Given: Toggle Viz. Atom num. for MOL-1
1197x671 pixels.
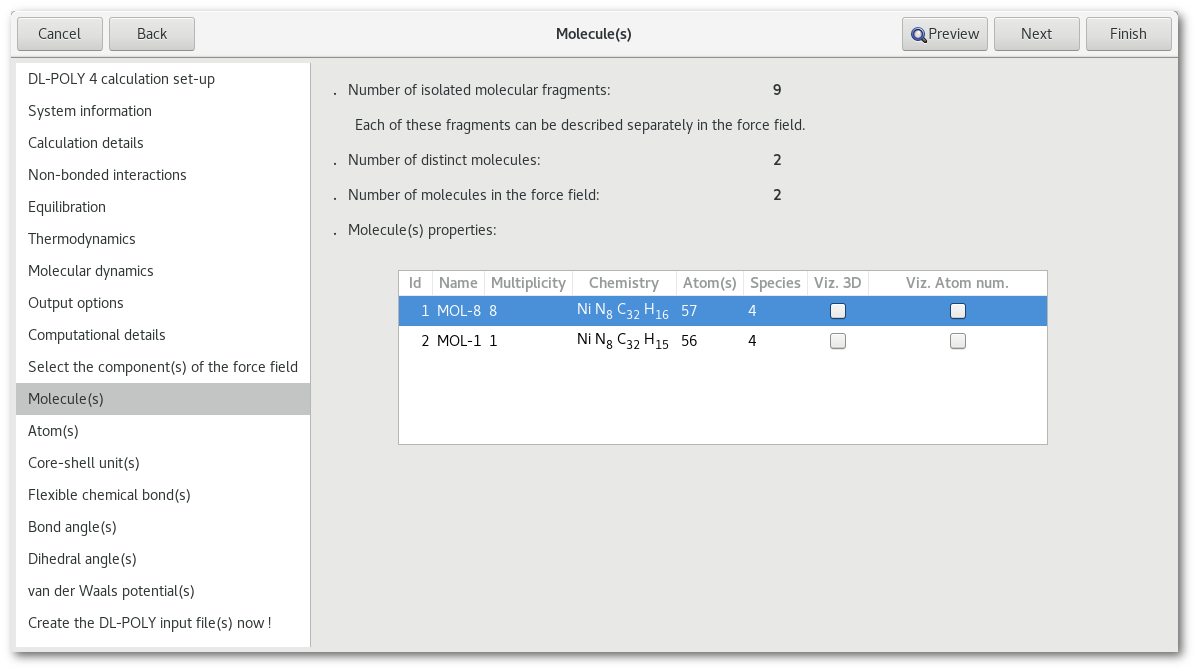Looking at the screenshot, I should tap(958, 341).
